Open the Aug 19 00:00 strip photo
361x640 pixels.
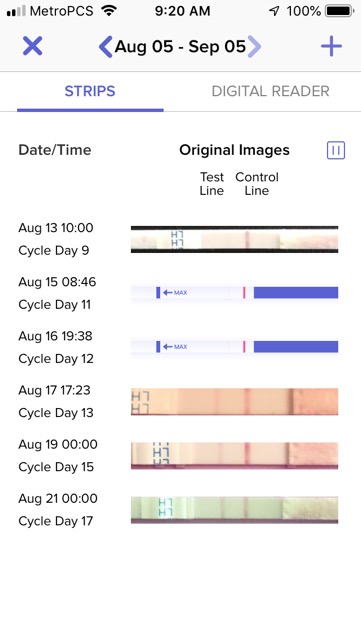point(234,456)
